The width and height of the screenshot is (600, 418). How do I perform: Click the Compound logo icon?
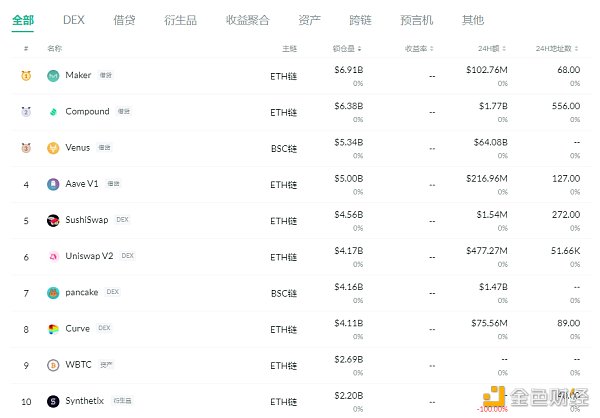tap(53, 112)
